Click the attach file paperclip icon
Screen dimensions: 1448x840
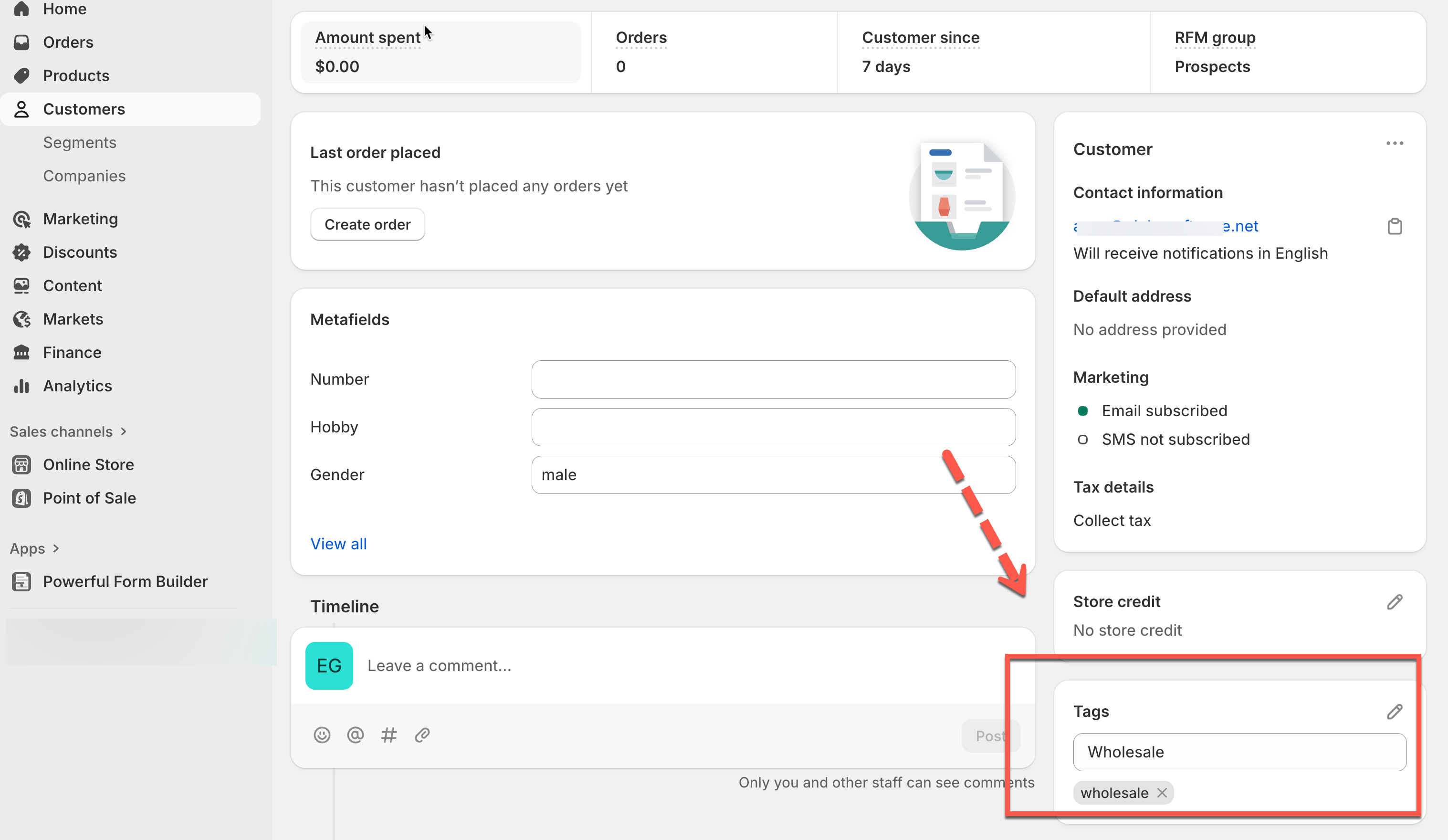click(x=422, y=735)
